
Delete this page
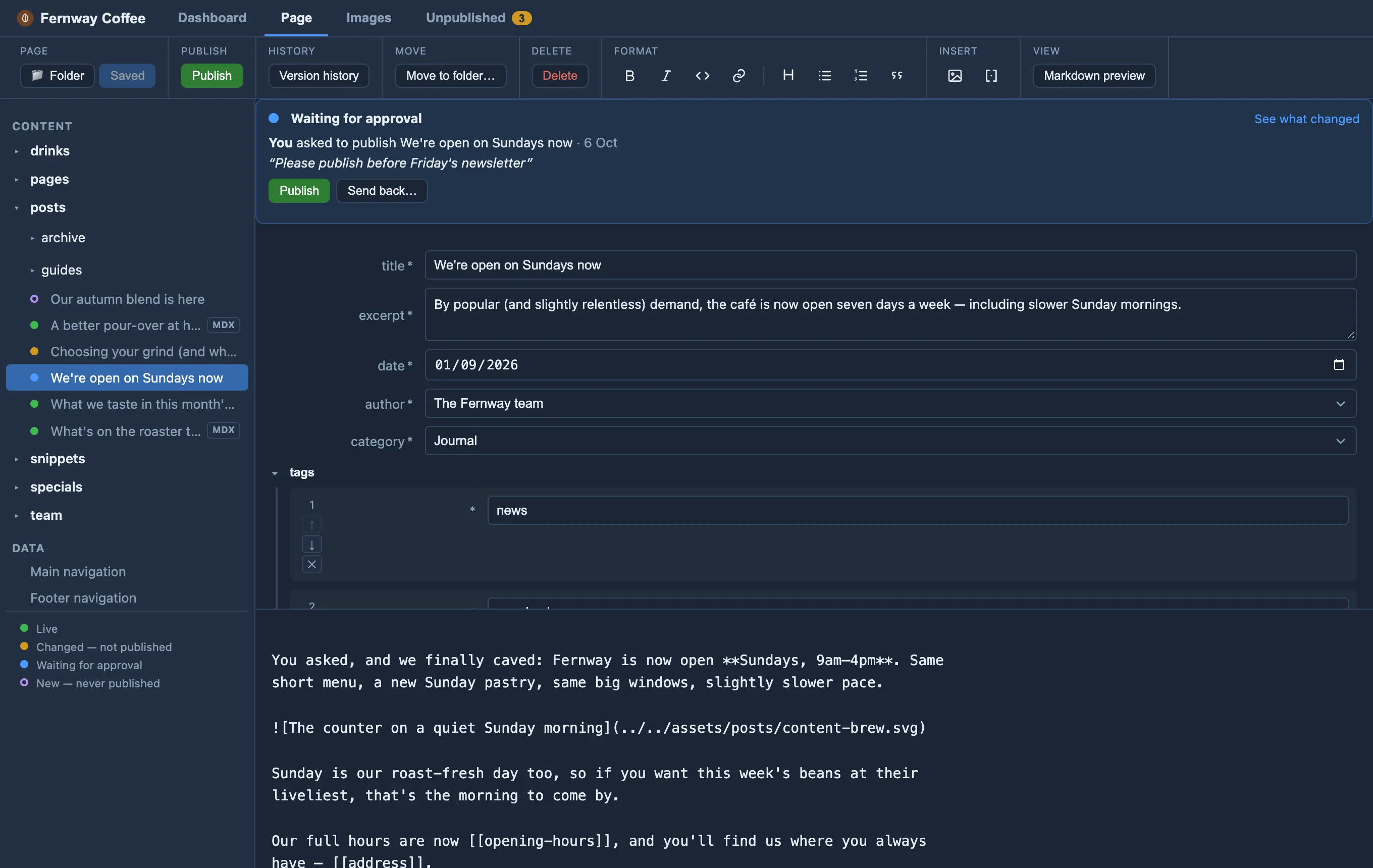coord(560,76)
